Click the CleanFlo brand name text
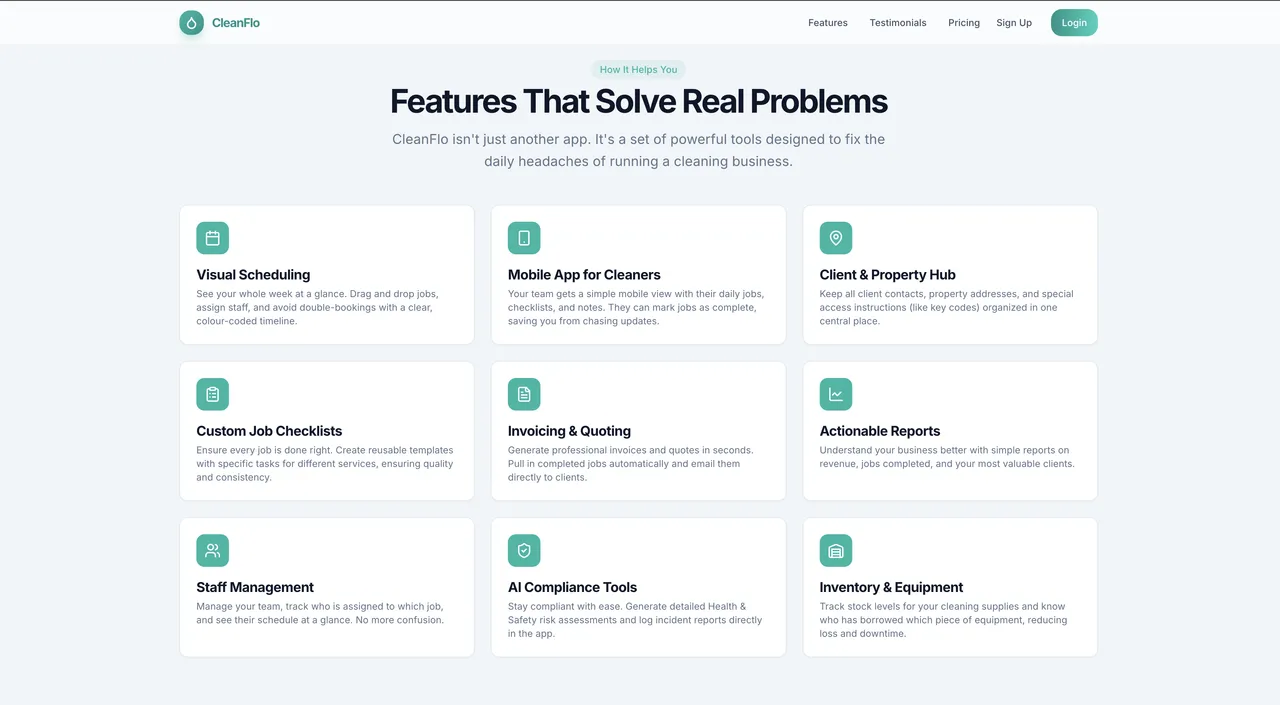The height and width of the screenshot is (705, 1280). (x=236, y=23)
